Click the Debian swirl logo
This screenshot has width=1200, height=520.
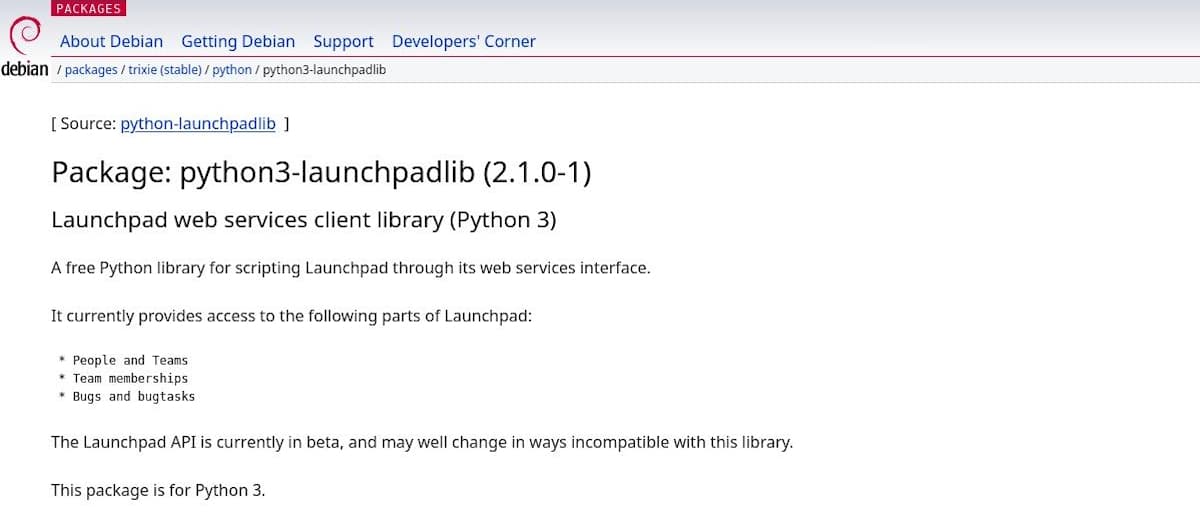tap(24, 36)
